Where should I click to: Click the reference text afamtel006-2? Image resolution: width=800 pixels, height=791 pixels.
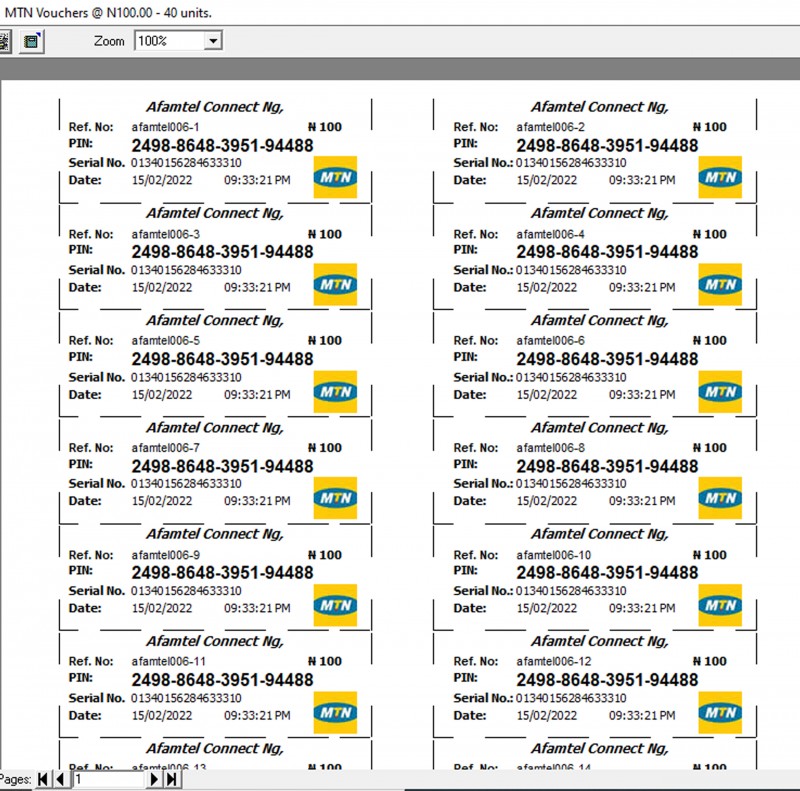551,127
